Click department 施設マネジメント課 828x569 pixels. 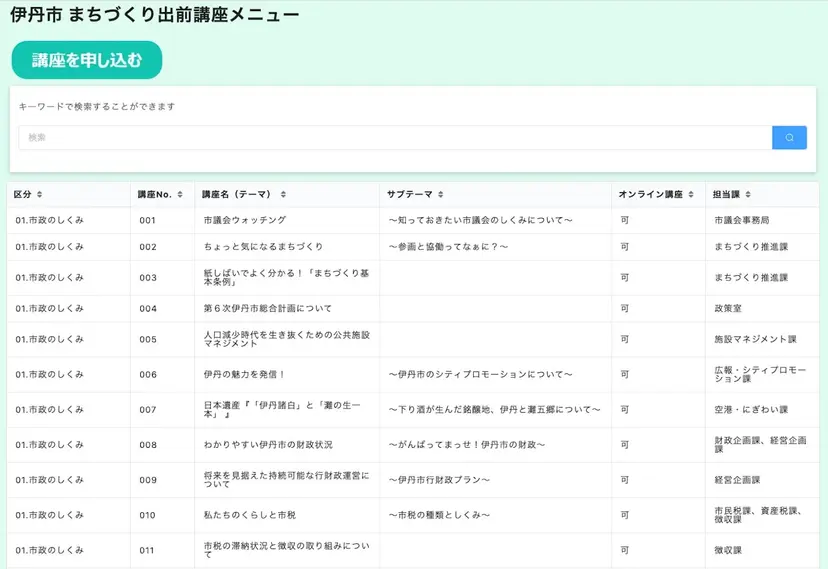756,339
